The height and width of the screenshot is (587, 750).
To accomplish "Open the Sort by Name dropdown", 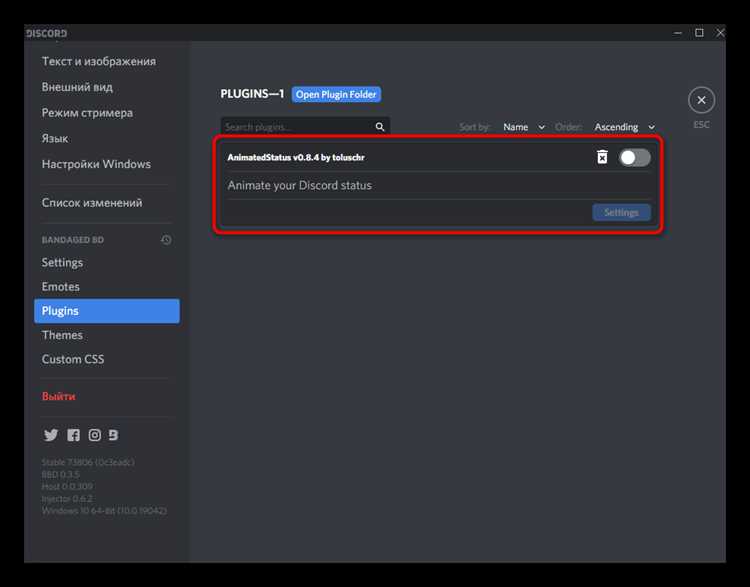I will (x=524, y=127).
